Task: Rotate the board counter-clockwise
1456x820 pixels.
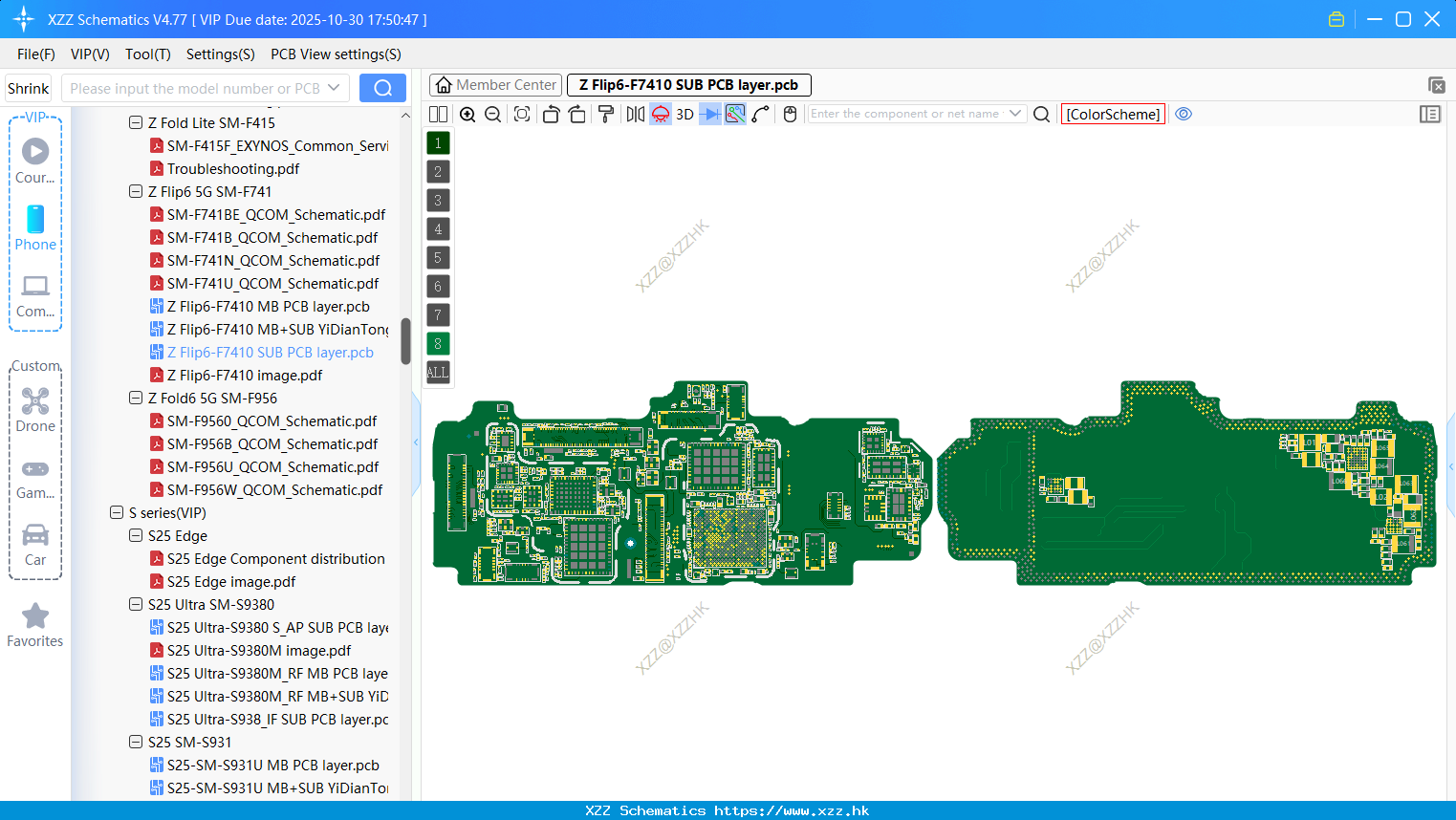Action: [x=551, y=114]
